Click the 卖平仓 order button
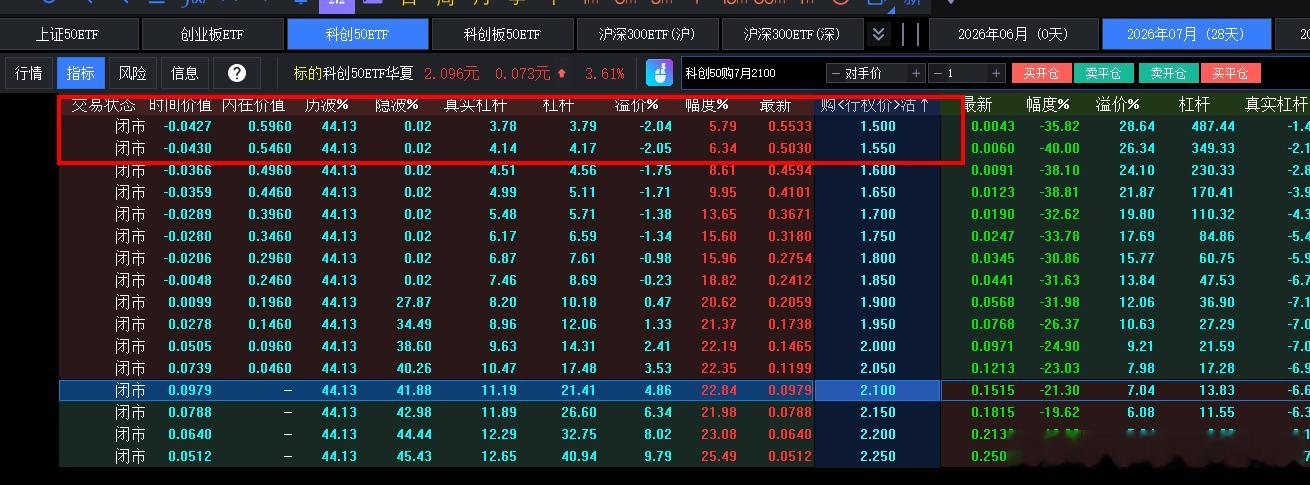Viewport: 1310px width, 485px height. pyautogui.click(x=1104, y=73)
